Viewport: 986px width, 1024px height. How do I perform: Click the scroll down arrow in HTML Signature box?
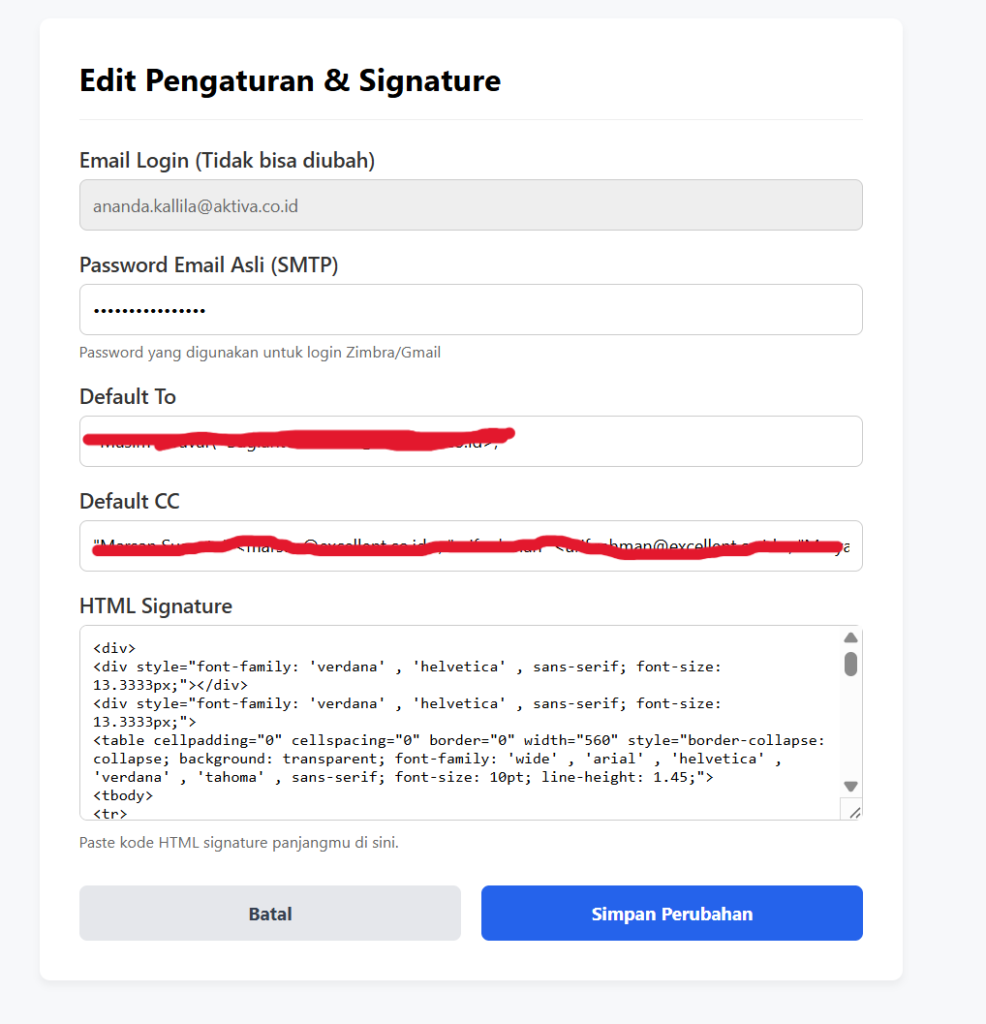851,786
